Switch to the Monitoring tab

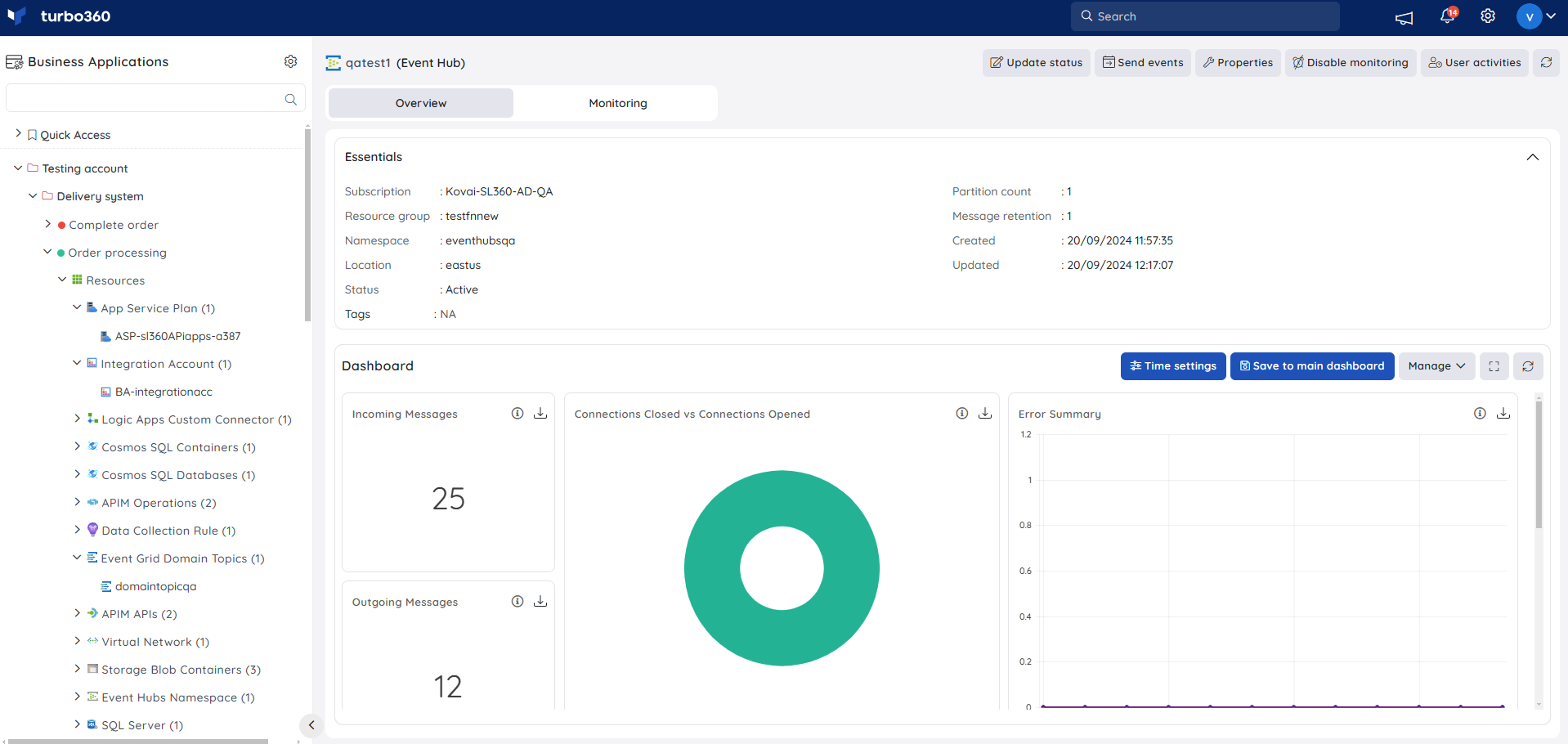point(617,103)
